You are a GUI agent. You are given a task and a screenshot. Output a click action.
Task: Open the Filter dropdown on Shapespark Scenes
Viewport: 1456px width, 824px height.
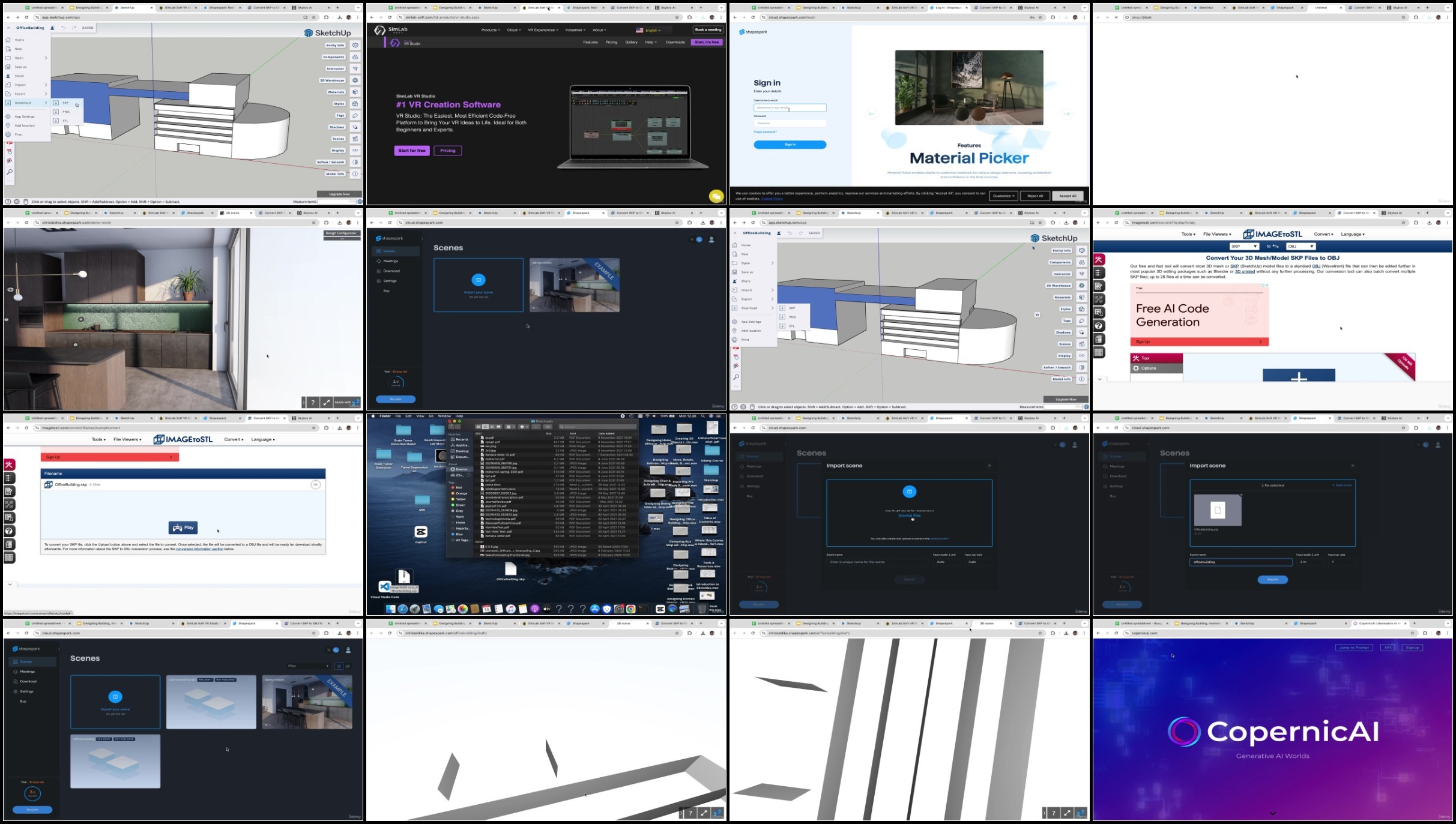[308, 666]
